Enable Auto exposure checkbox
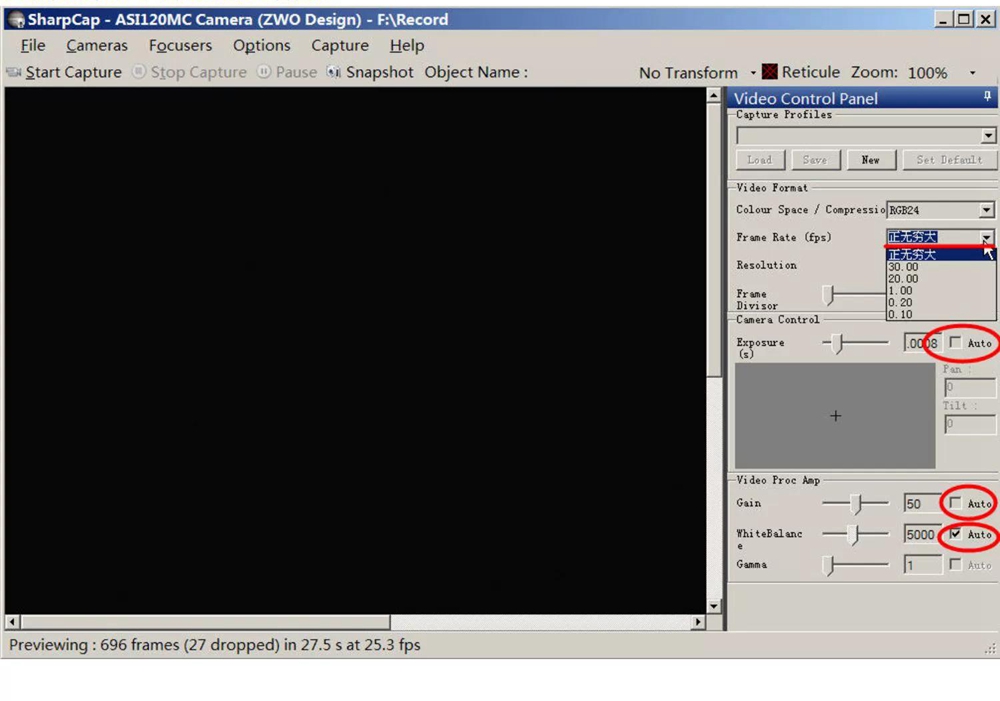The image size is (1000, 701). [x=956, y=343]
